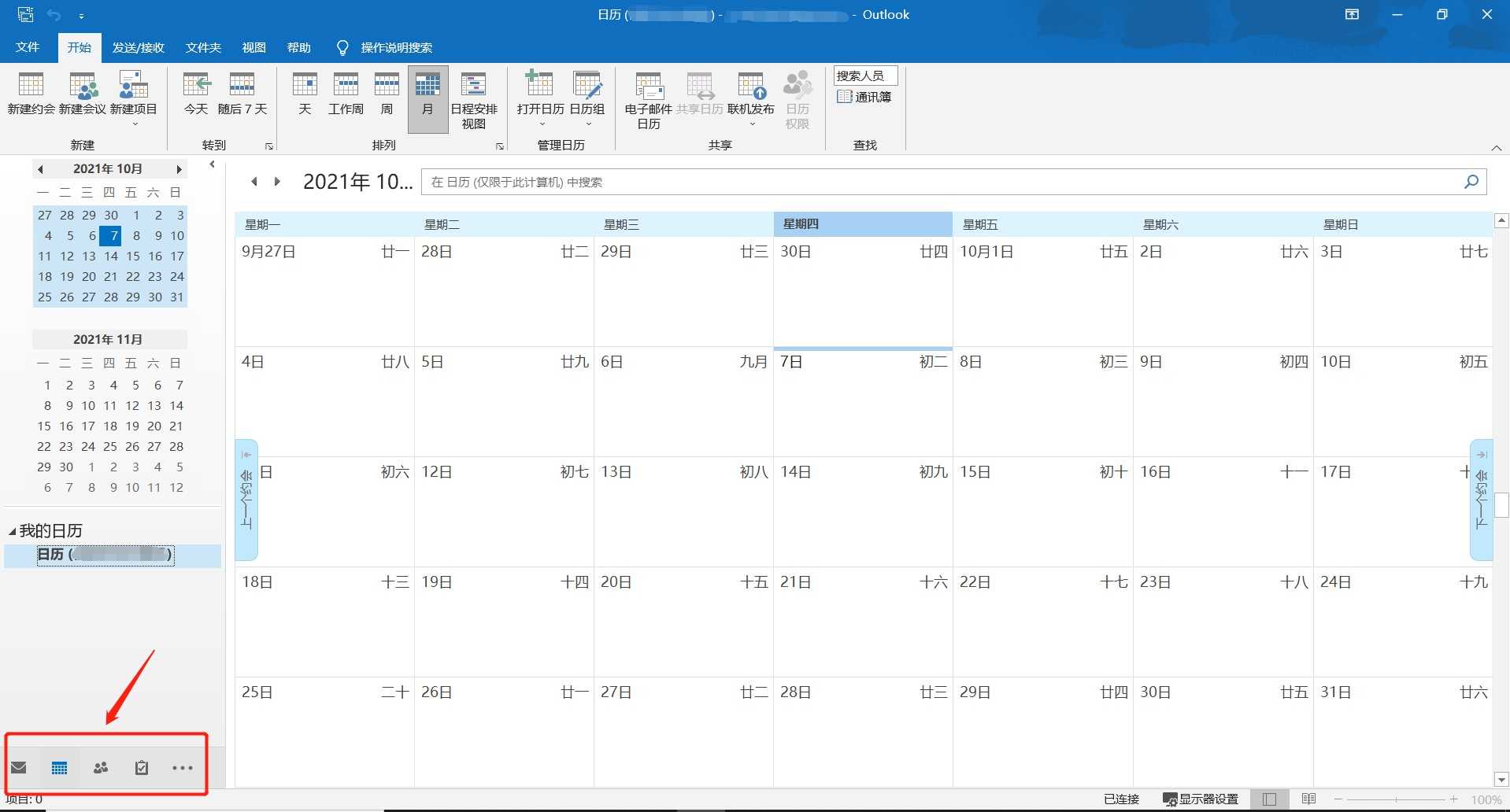Click the send/receive icon in title bar

(x=25, y=14)
